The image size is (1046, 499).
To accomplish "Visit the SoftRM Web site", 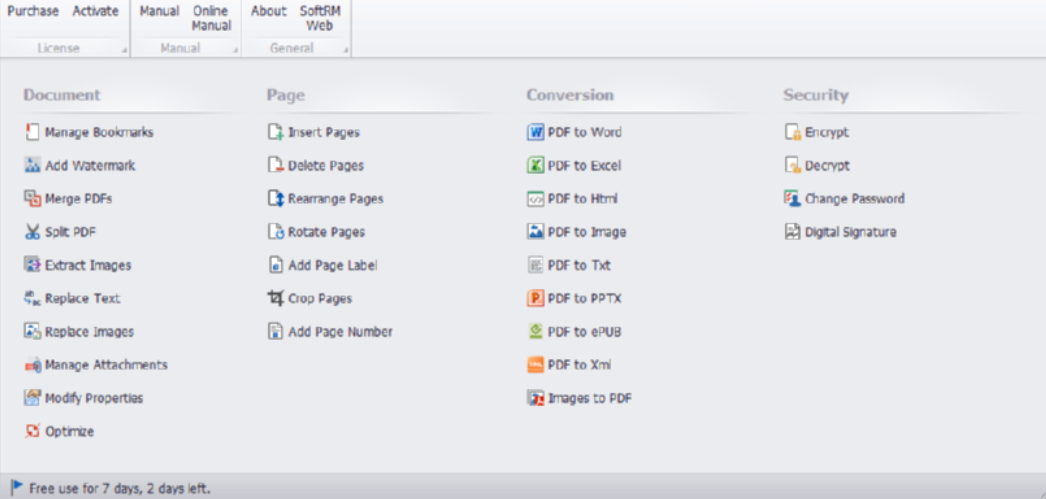I will 320,19.
